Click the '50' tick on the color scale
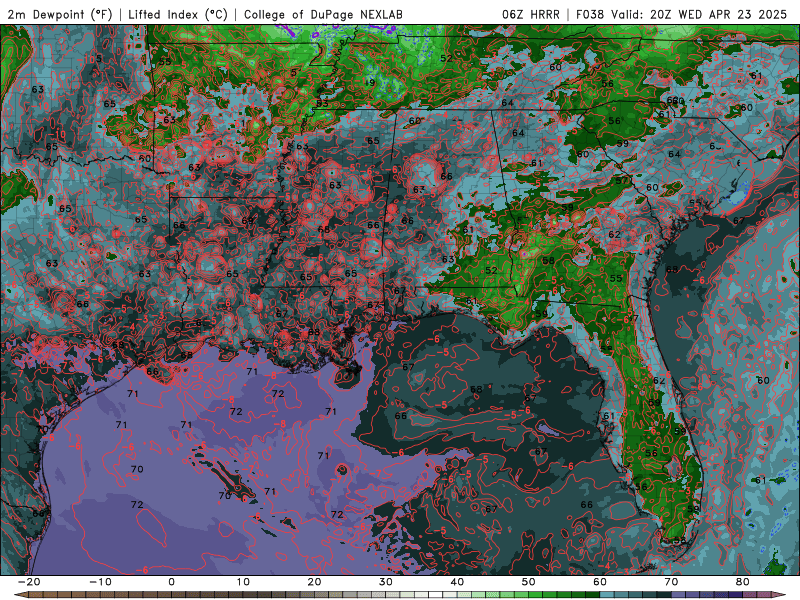800x600 pixels. [529, 582]
